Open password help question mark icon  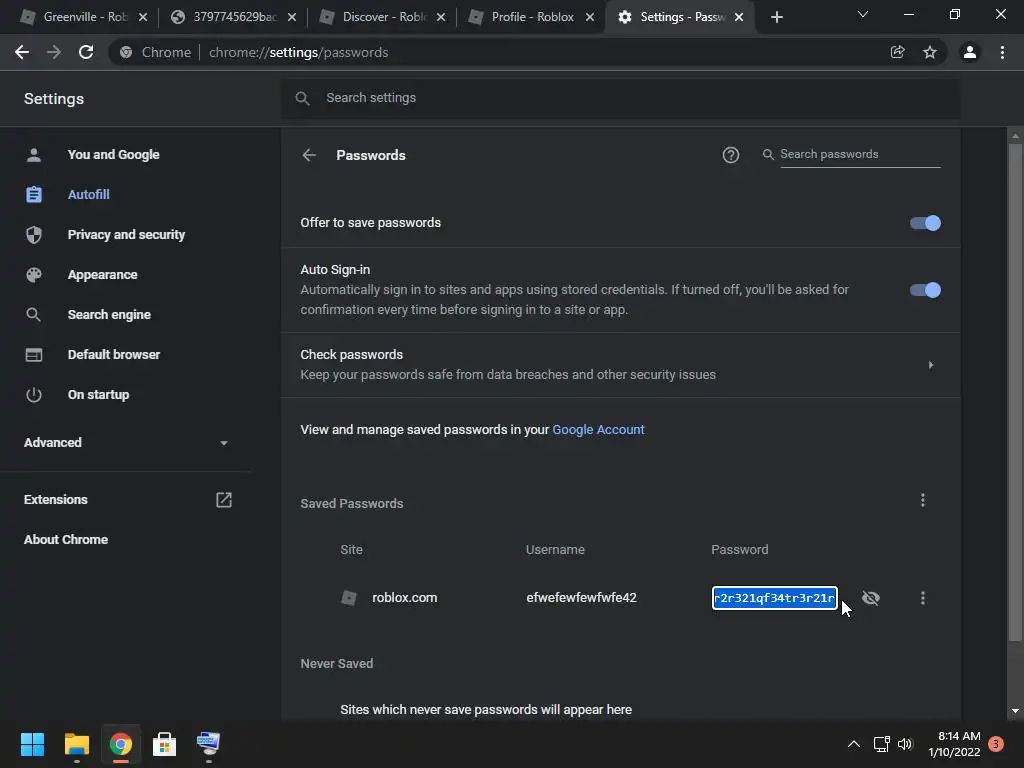(x=731, y=155)
